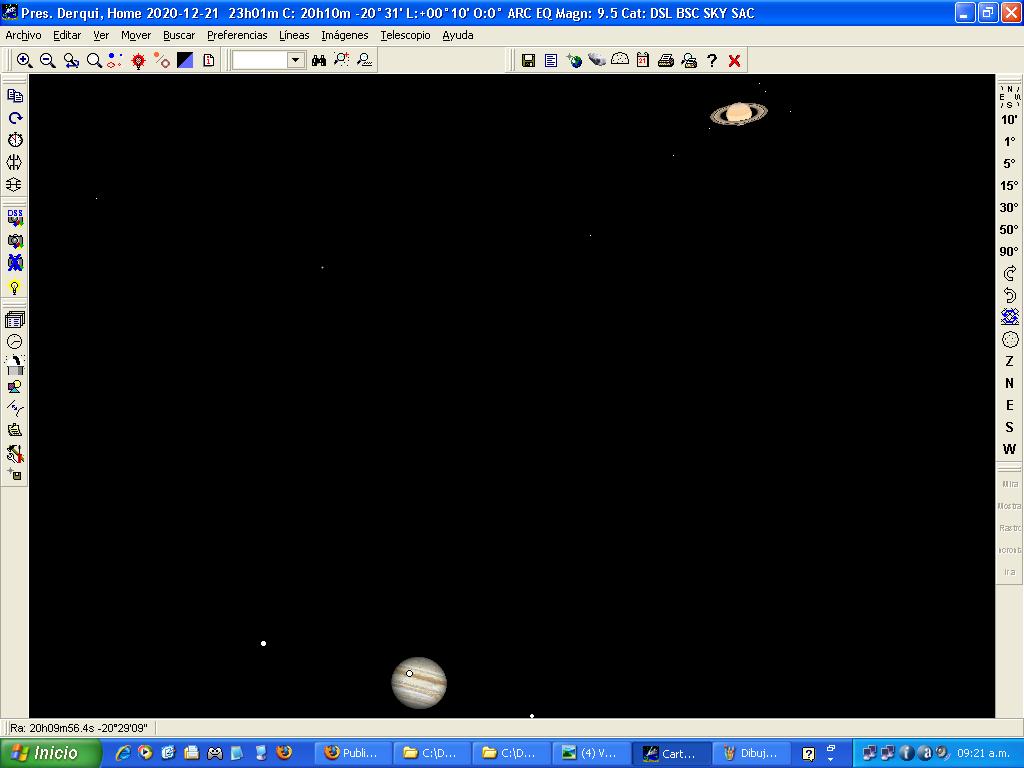1024x768 pixels.
Task: Click the blue document list icon
Action: (551, 60)
